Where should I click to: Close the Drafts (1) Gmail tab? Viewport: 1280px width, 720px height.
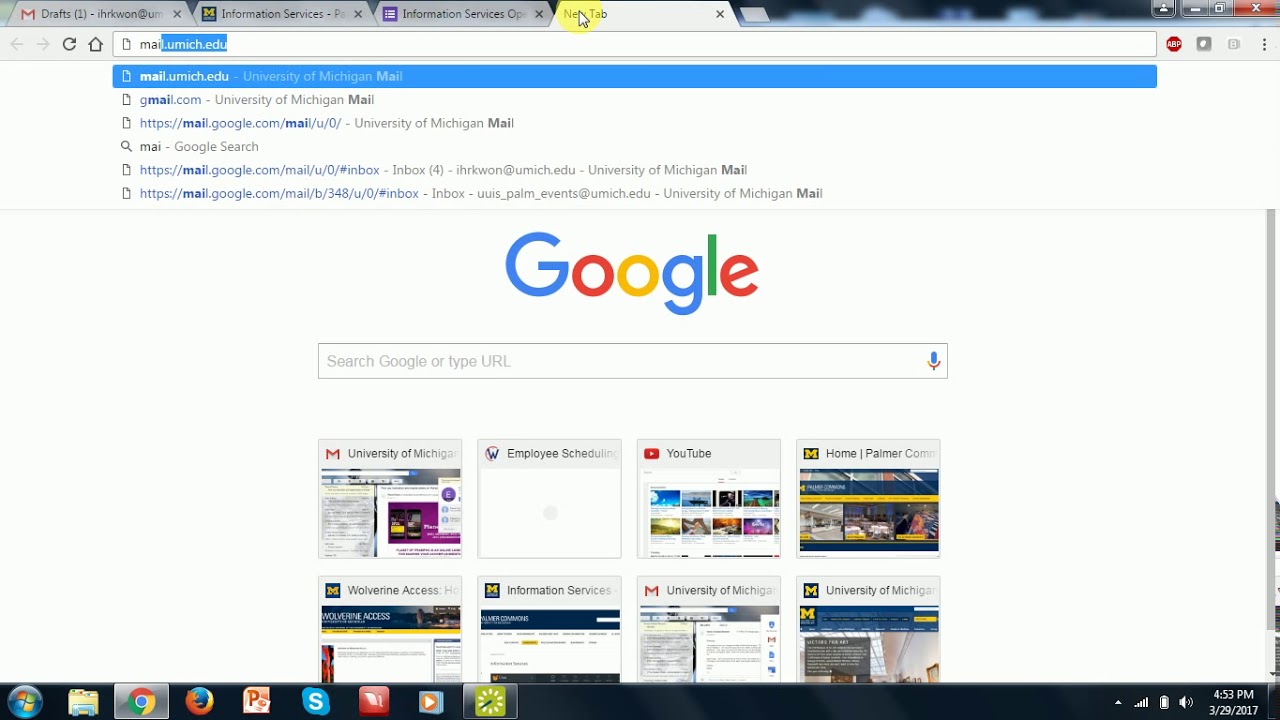point(177,14)
